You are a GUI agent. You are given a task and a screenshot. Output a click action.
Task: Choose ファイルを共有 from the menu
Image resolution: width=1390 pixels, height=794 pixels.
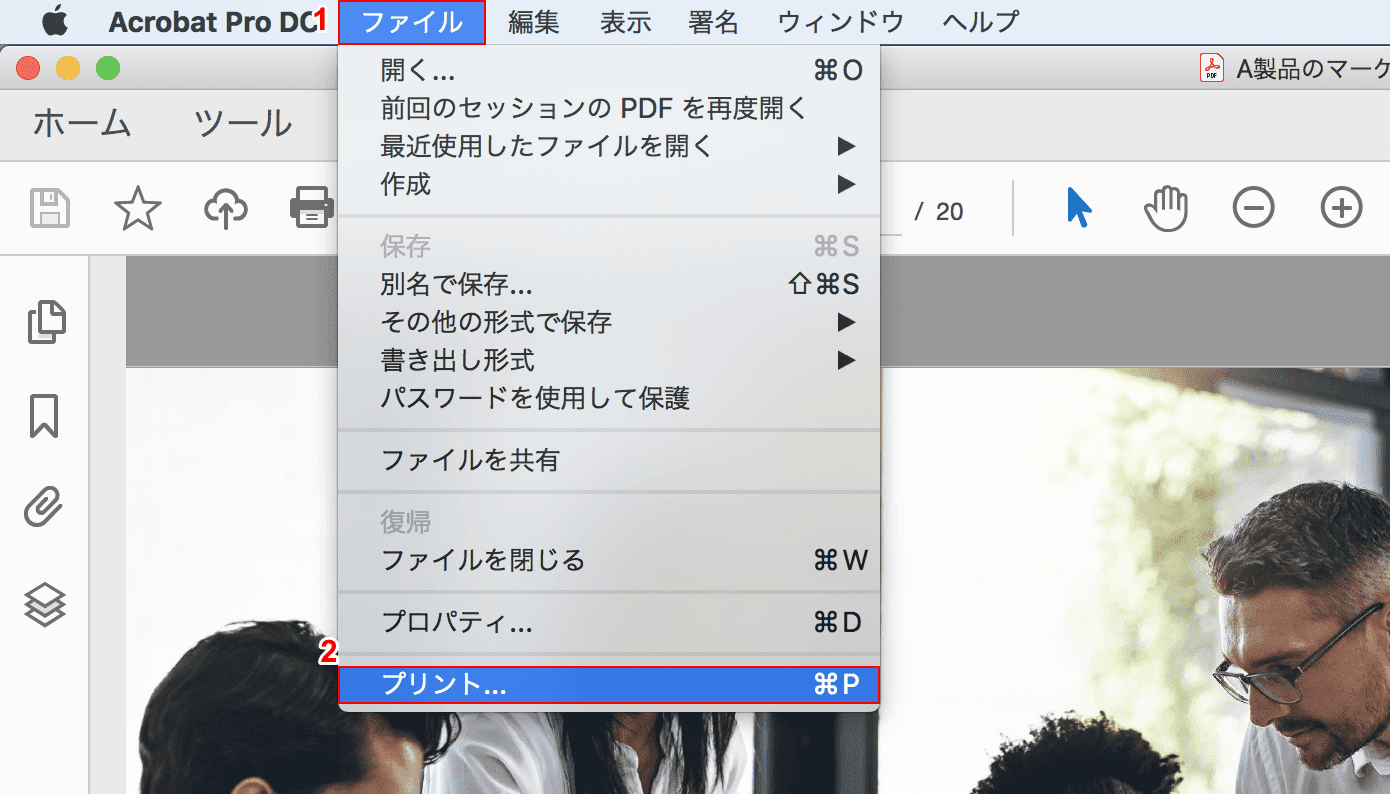[609, 460]
